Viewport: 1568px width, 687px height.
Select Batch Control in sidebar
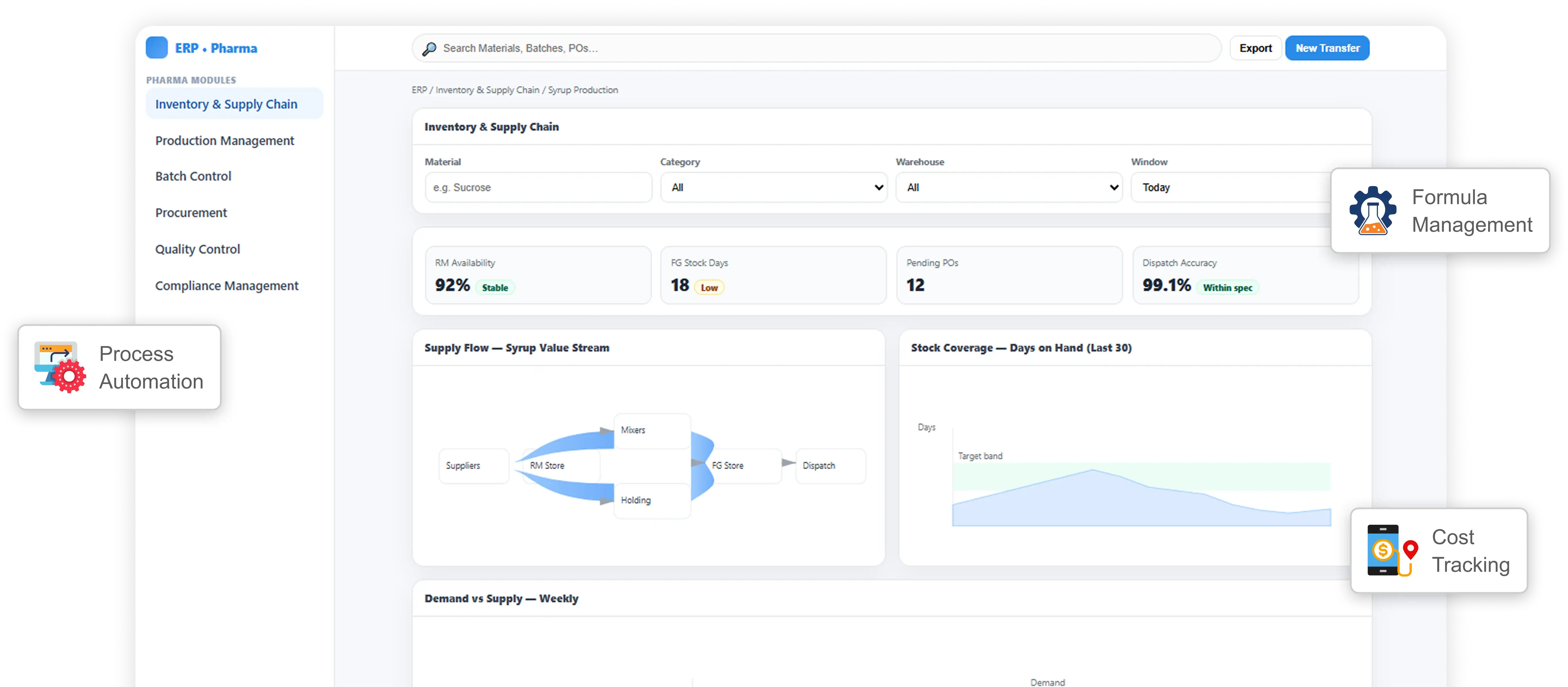coord(193,177)
